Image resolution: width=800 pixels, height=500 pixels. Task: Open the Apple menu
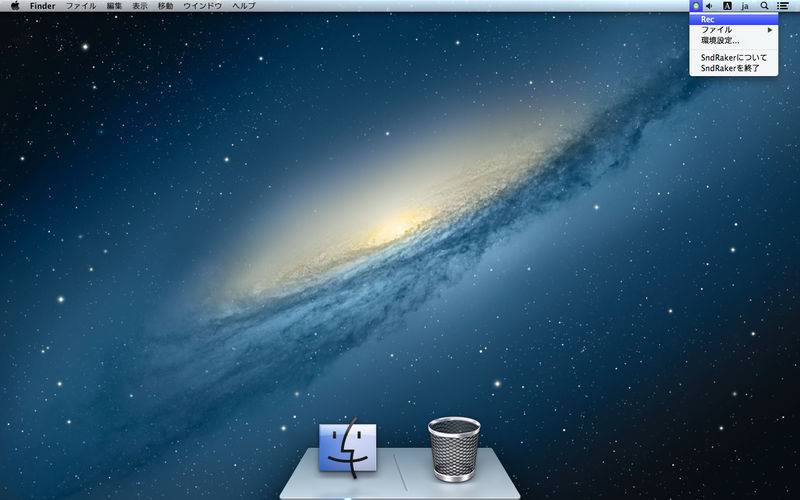pyautogui.click(x=15, y=6)
